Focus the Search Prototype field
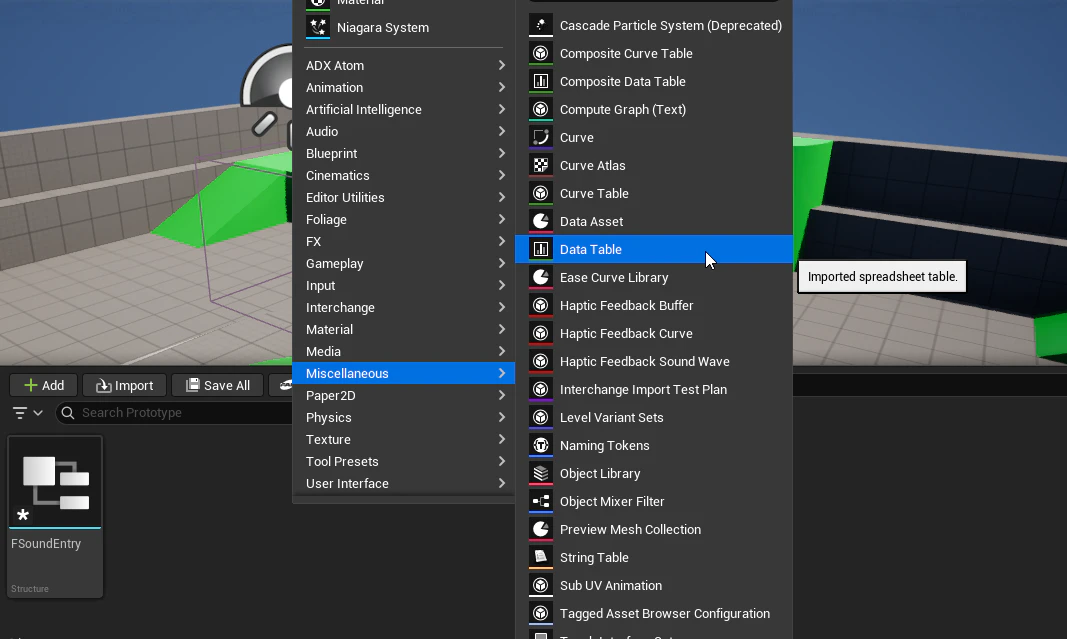 point(176,412)
